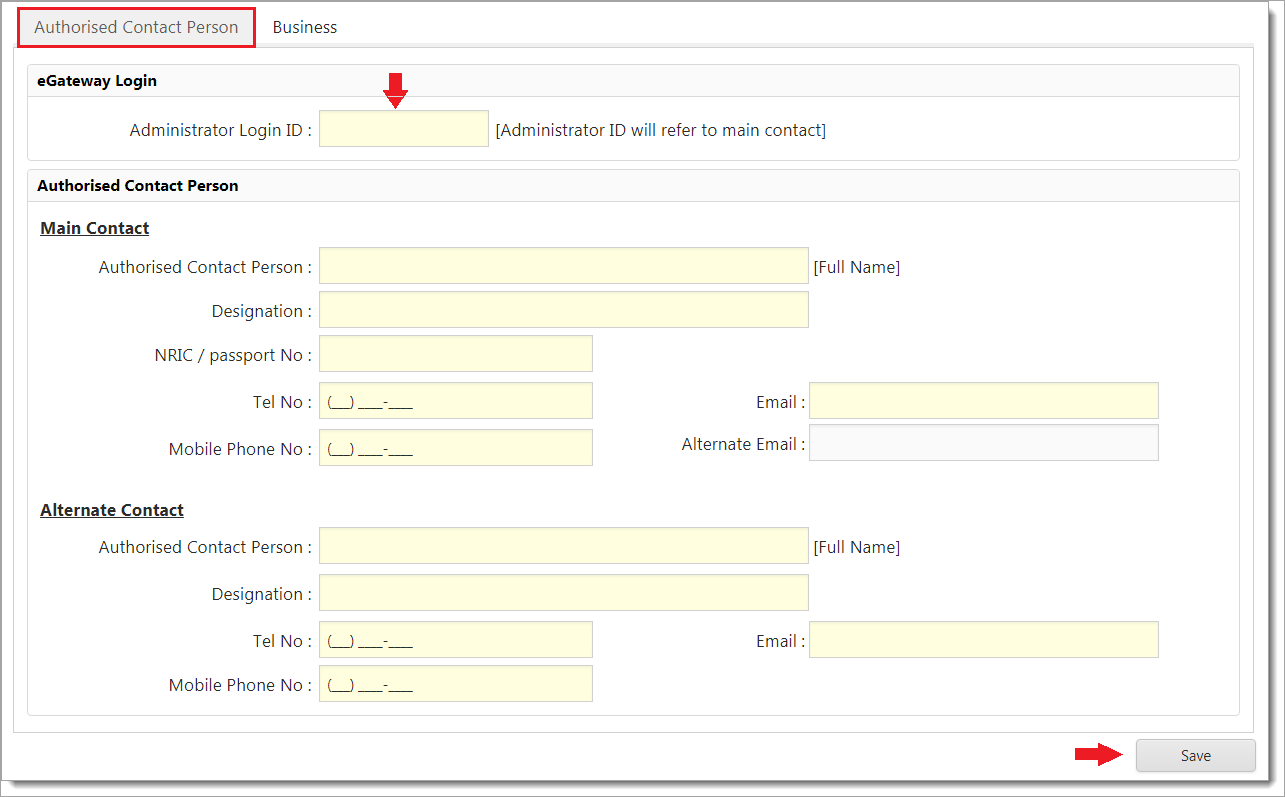The image size is (1285, 797).
Task: Click the Save button
Action: coord(1195,756)
